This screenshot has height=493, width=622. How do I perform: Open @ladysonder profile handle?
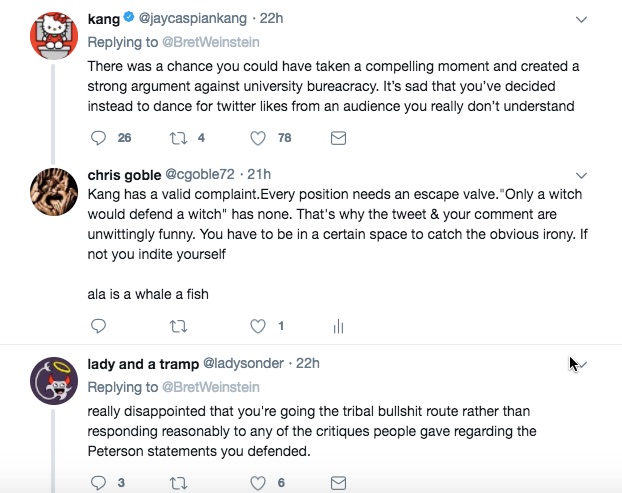pyautogui.click(x=243, y=363)
